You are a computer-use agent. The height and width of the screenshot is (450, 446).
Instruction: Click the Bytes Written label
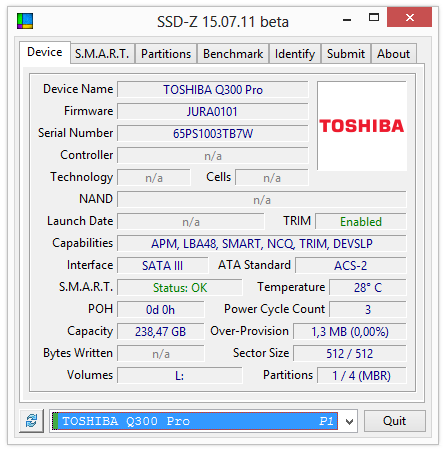click(x=78, y=353)
